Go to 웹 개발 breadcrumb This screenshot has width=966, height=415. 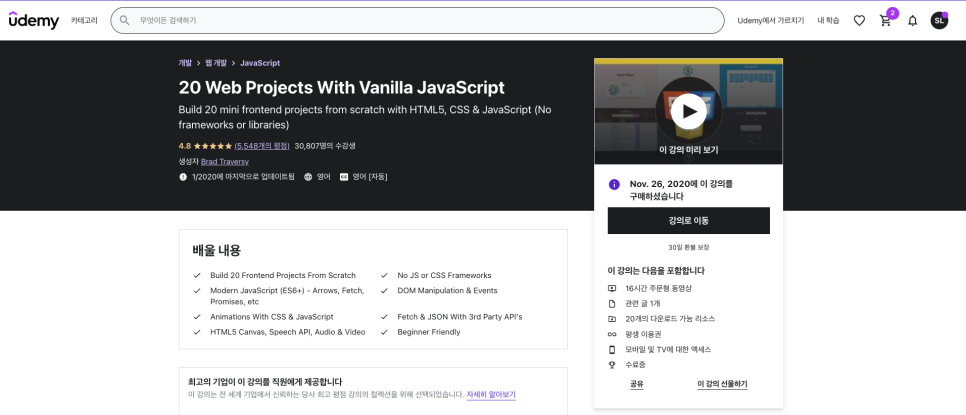(x=216, y=63)
